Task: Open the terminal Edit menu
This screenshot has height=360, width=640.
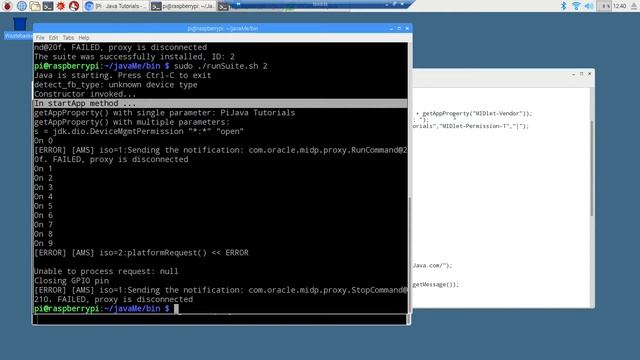Action: [x=53, y=38]
